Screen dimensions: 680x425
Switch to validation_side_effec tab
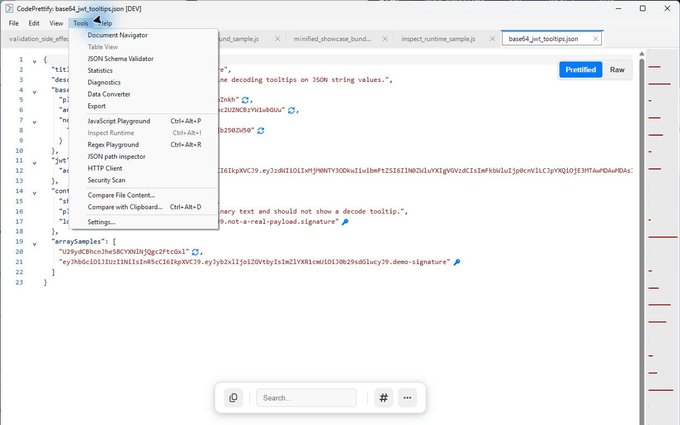[x=39, y=39]
